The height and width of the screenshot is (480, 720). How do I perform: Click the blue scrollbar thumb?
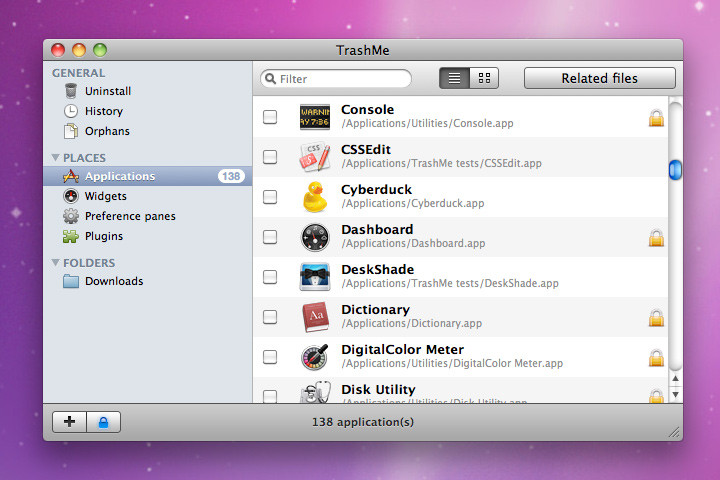pos(675,170)
